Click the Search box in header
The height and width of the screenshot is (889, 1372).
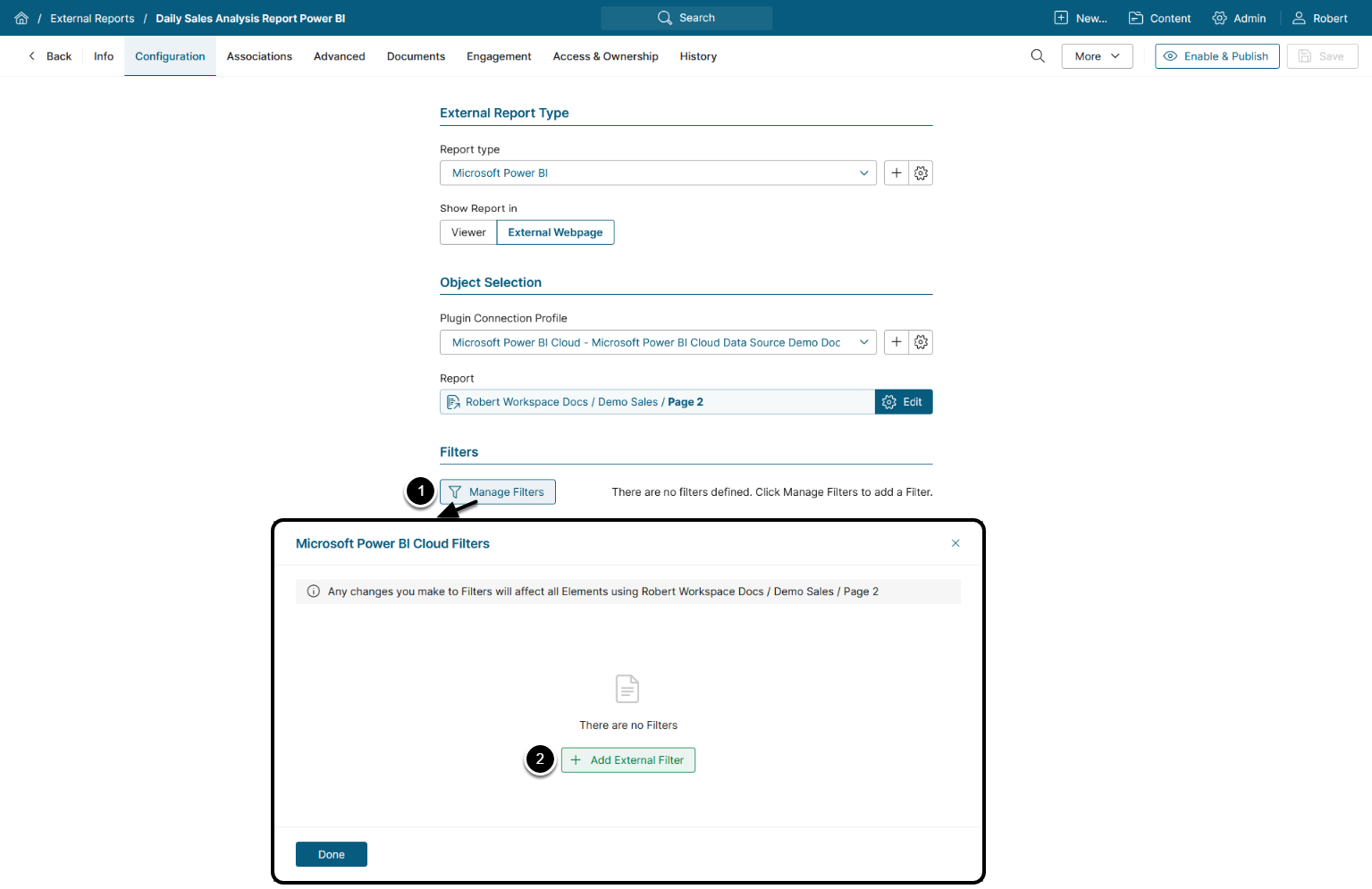[686, 18]
